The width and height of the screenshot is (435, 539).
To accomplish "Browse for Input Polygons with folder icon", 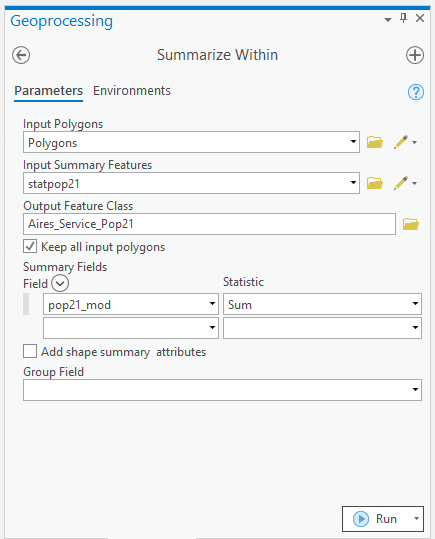I will coord(374,142).
